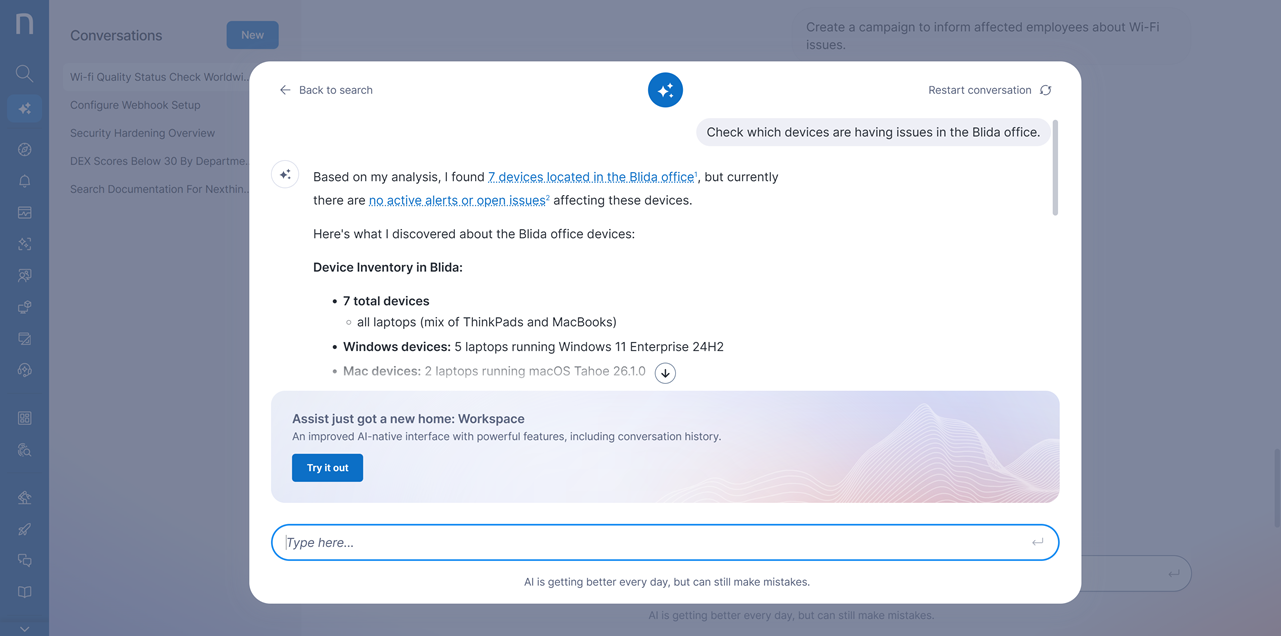Open the 7 devices in Blida link
The width and height of the screenshot is (1281, 636).
click(590, 177)
